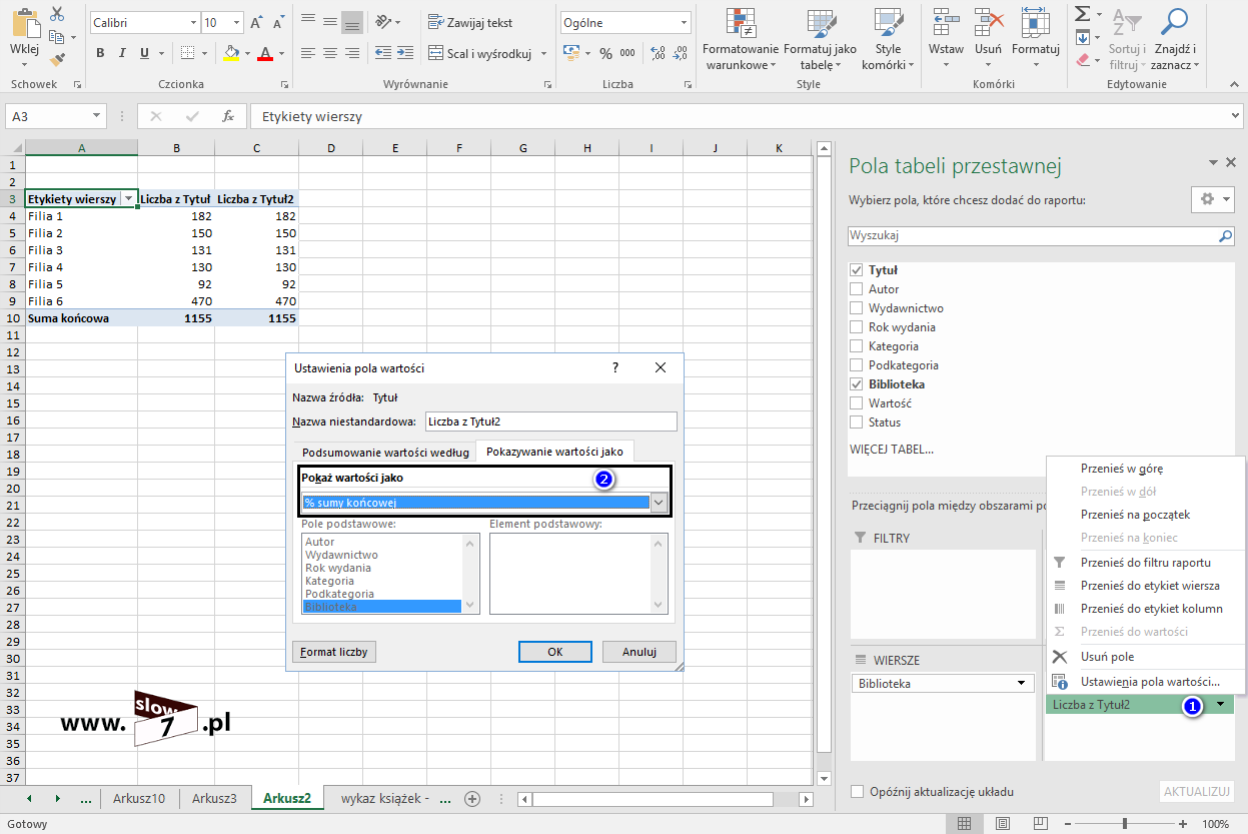Click OK in the Ustawienia pola wartości dialog
The height and width of the screenshot is (834, 1248).
click(x=555, y=651)
